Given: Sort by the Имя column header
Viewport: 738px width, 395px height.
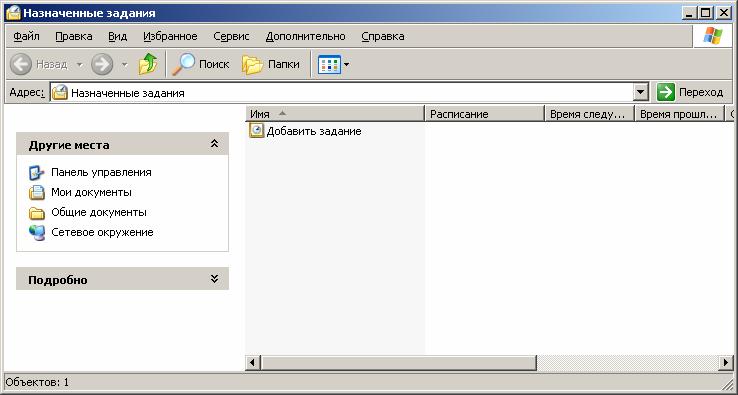Looking at the screenshot, I should pos(335,114).
